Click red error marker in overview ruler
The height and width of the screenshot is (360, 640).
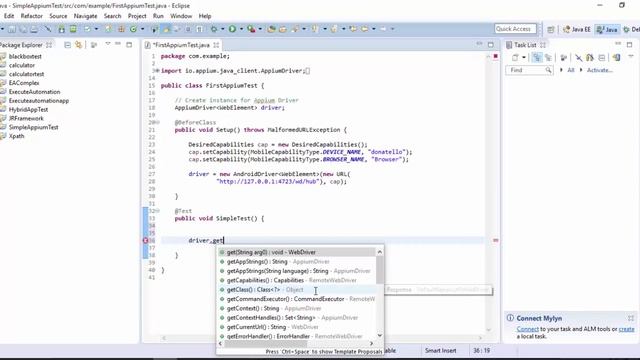pyautogui.click(x=496, y=240)
